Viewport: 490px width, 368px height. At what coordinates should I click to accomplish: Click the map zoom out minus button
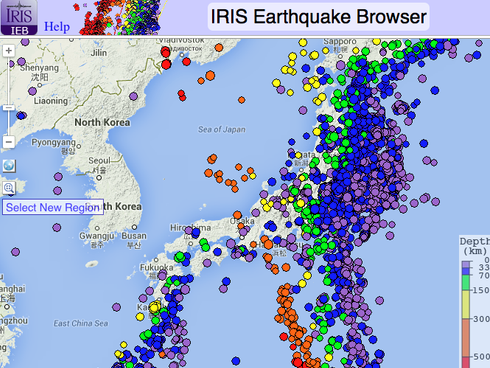tap(9, 142)
